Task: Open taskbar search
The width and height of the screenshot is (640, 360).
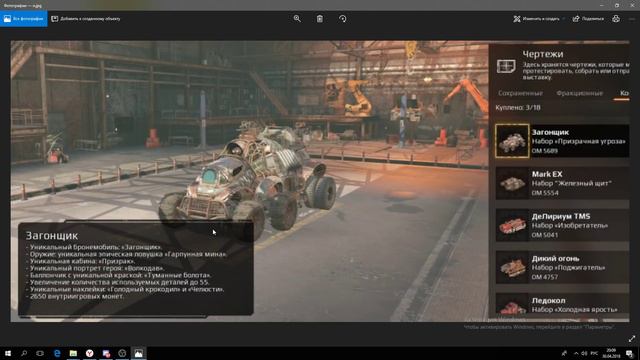Action: 24,353
